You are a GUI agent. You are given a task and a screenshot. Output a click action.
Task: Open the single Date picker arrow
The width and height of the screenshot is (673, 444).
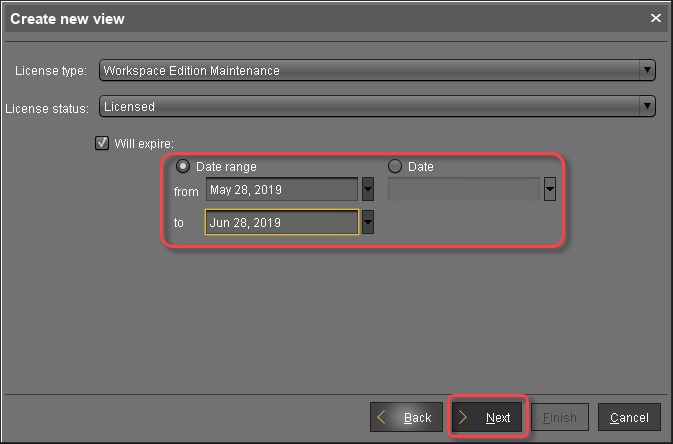tap(549, 190)
